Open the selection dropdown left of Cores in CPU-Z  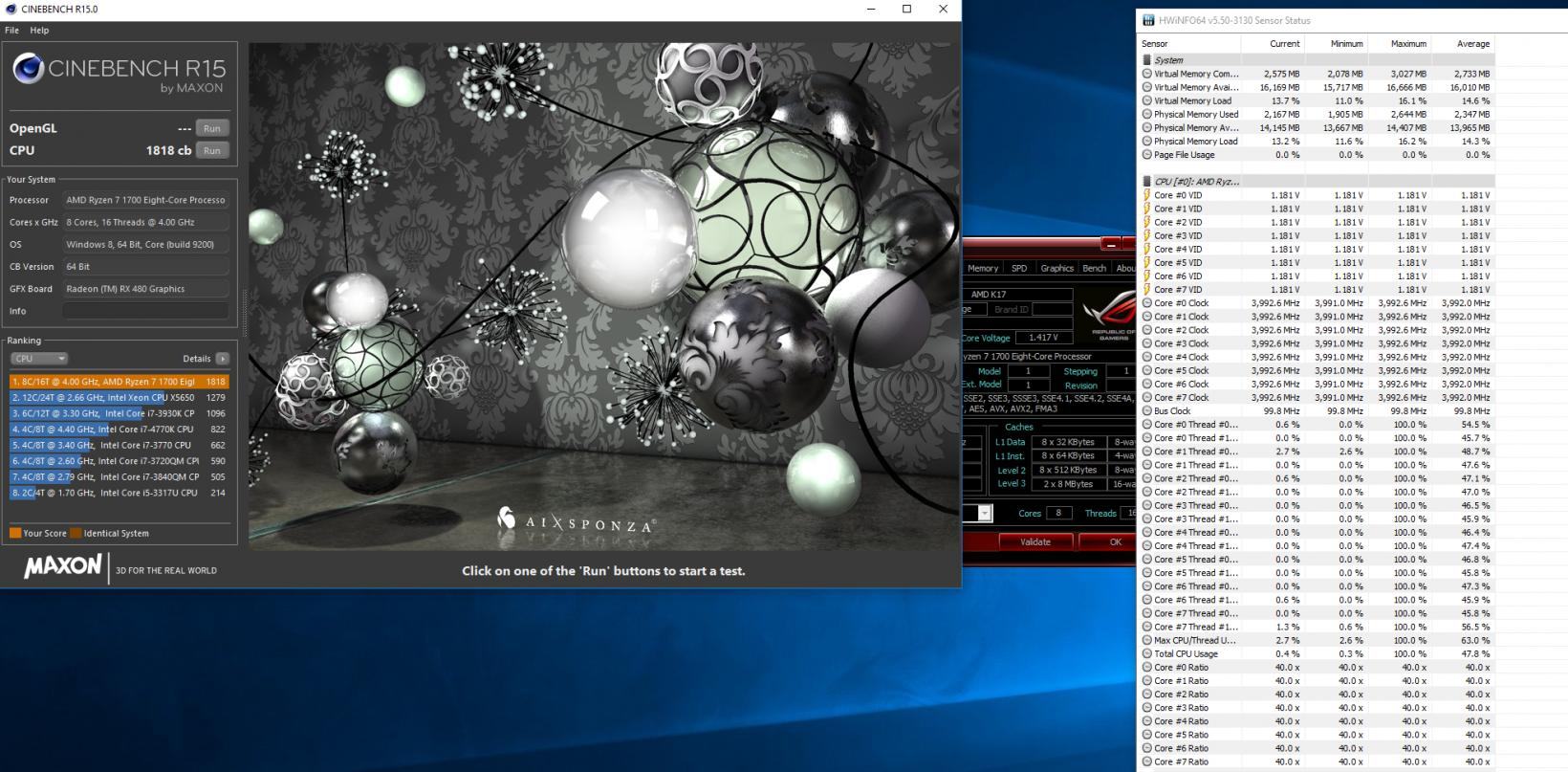pyautogui.click(x=985, y=514)
